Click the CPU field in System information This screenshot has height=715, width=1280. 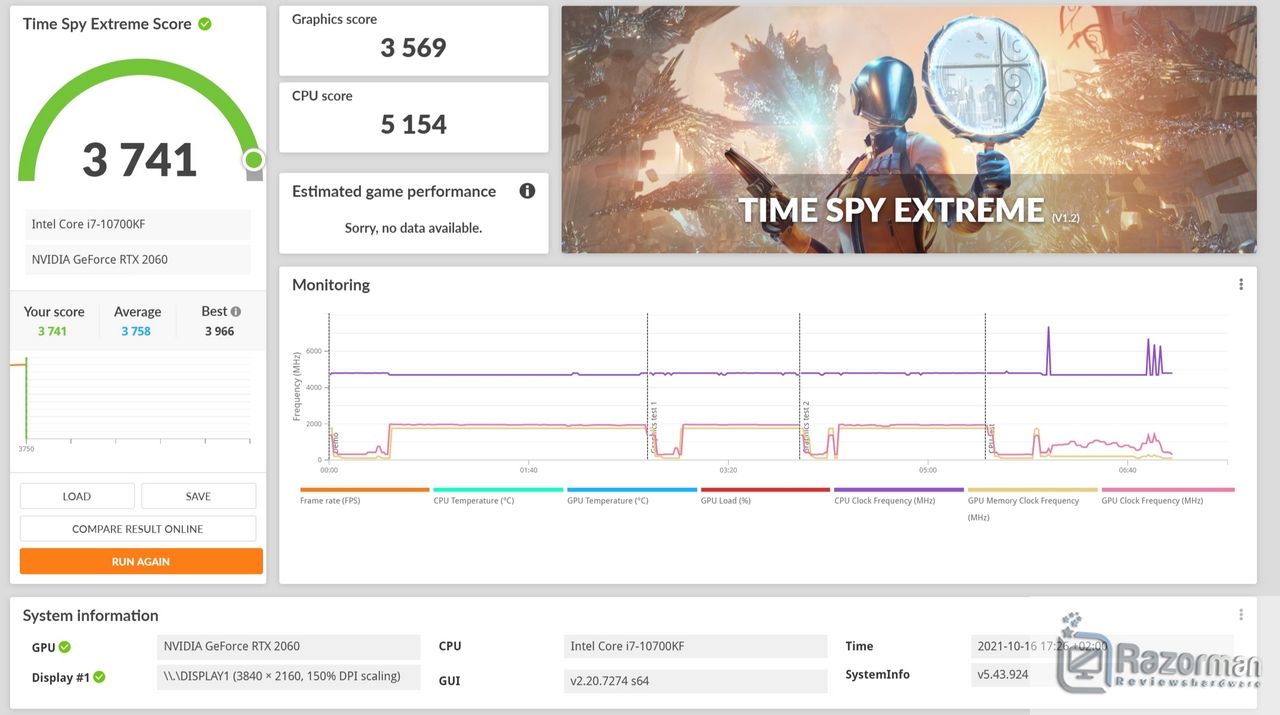pyautogui.click(x=696, y=646)
